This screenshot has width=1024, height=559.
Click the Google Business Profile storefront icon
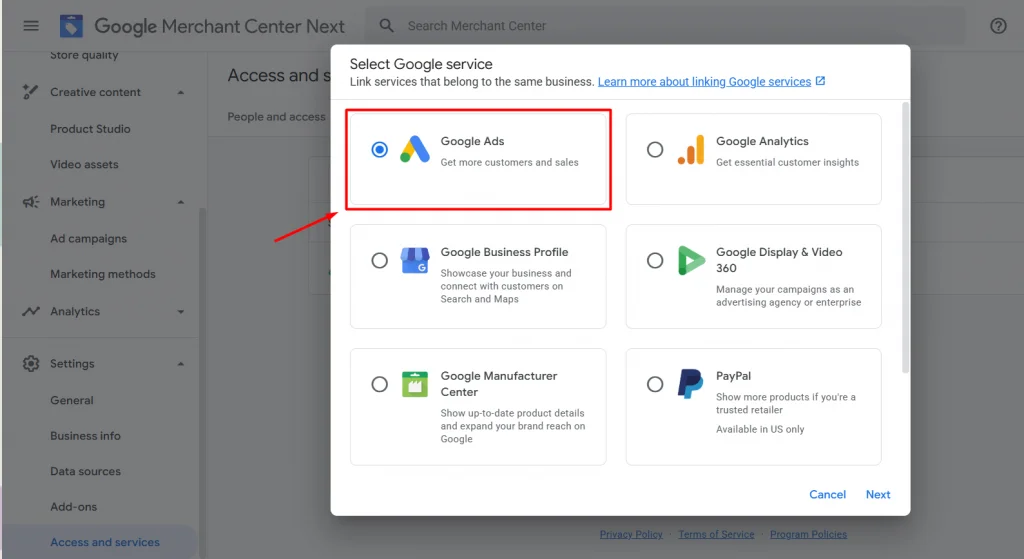click(415, 261)
